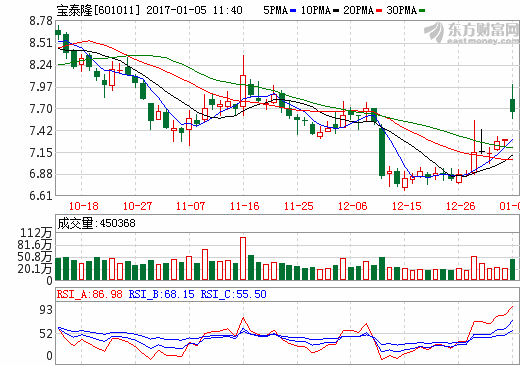520x365 pixels.
Task: Click the 12-06 date label
Action: tap(352, 206)
